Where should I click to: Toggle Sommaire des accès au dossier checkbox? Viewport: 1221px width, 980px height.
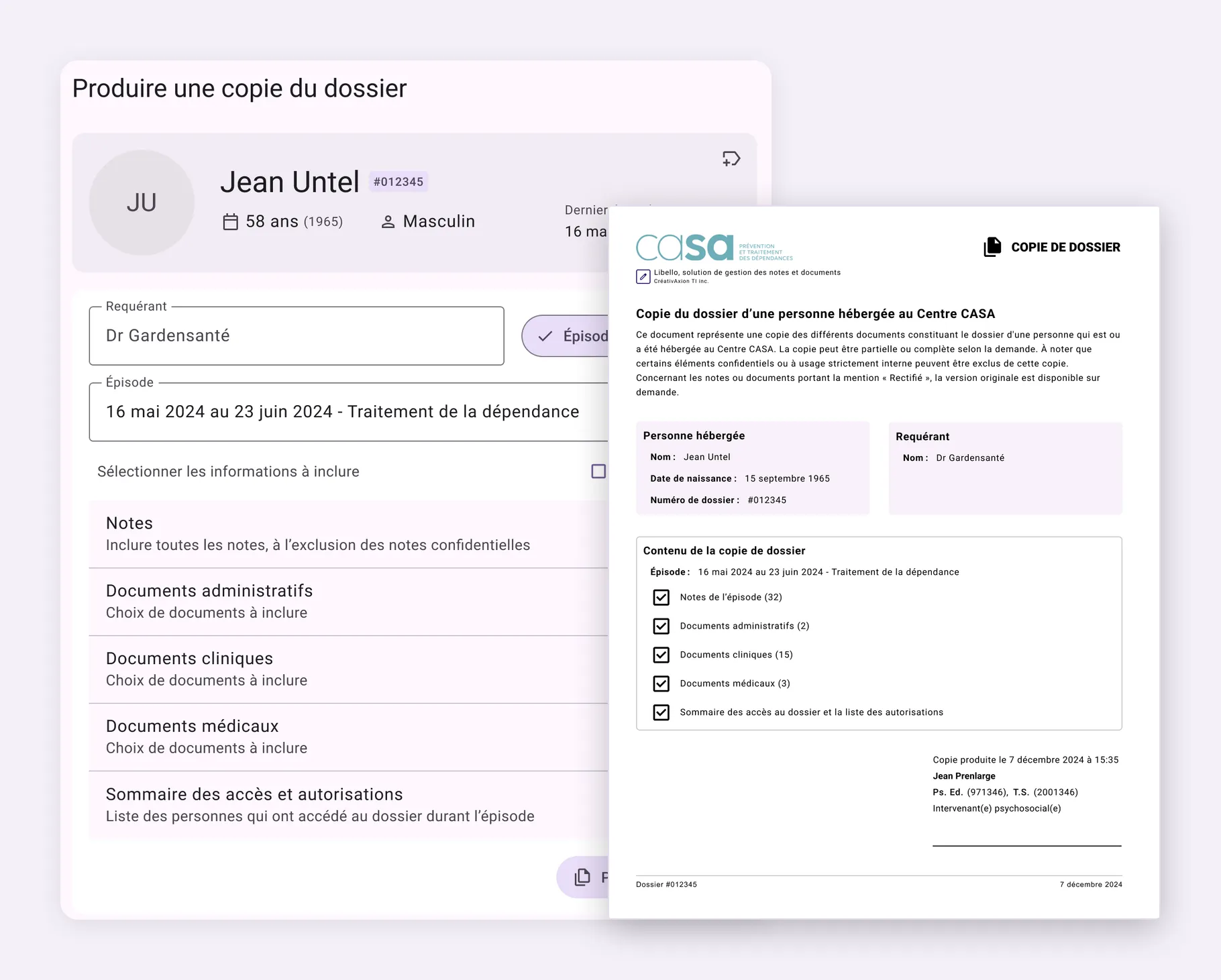661,712
